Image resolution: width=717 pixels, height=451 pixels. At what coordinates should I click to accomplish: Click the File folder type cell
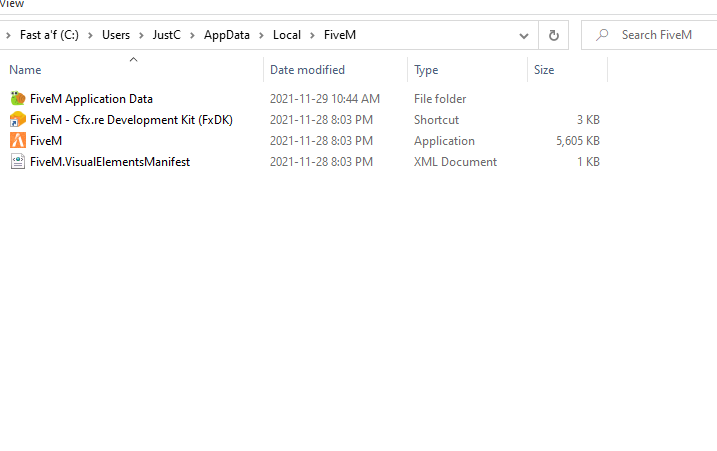pos(440,99)
